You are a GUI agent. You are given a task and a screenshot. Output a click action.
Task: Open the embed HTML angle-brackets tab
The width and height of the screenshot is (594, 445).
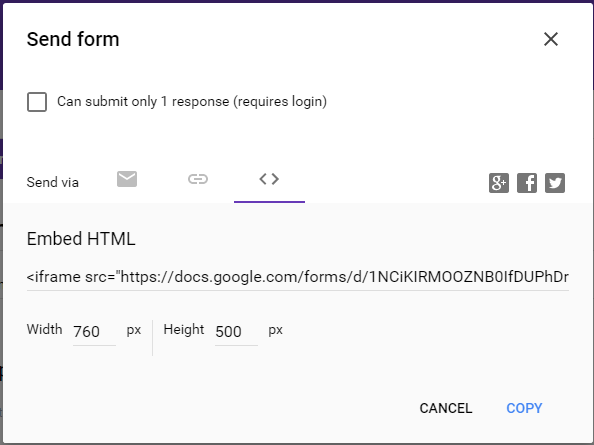(x=269, y=179)
